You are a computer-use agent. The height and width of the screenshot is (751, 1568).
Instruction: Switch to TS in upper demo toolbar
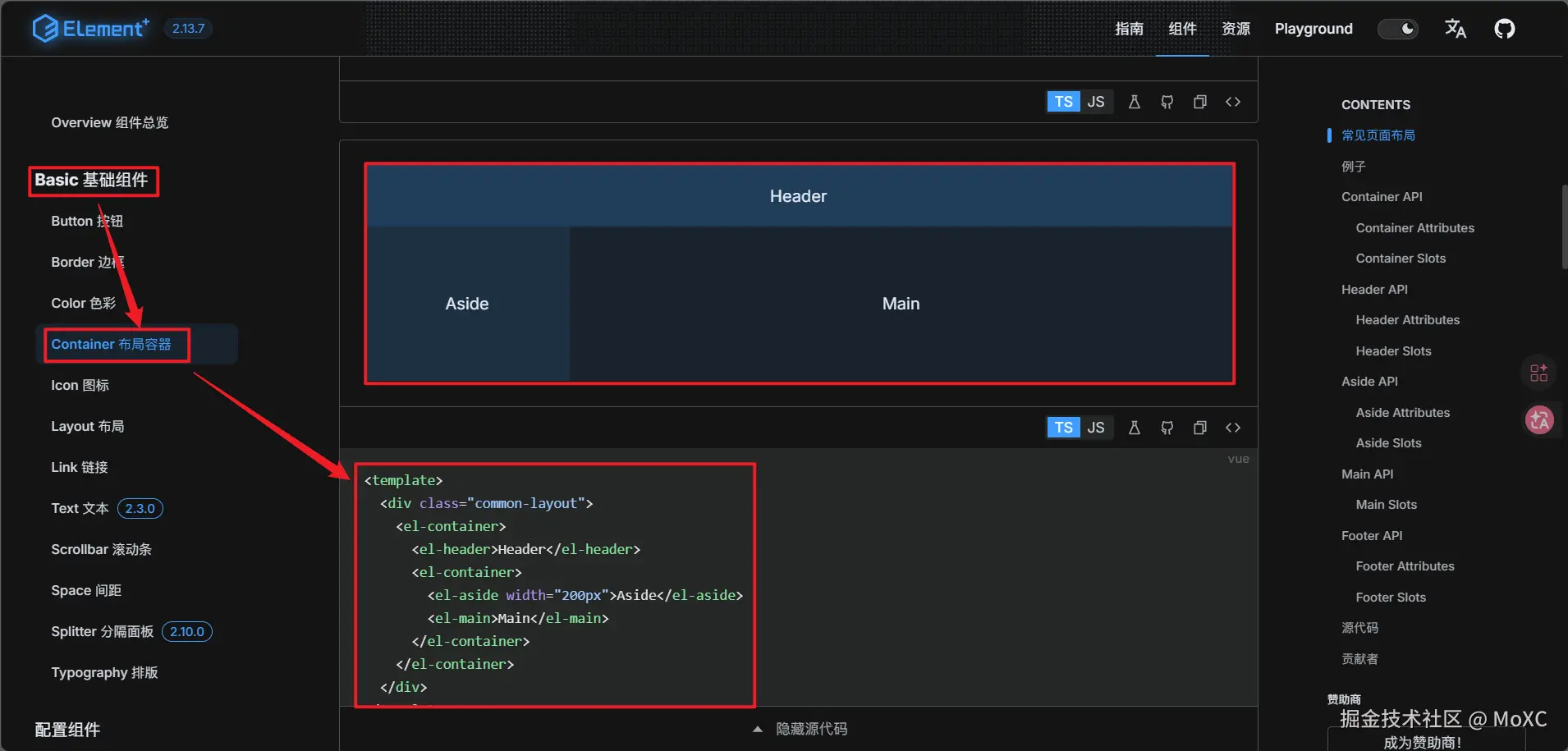click(1063, 102)
